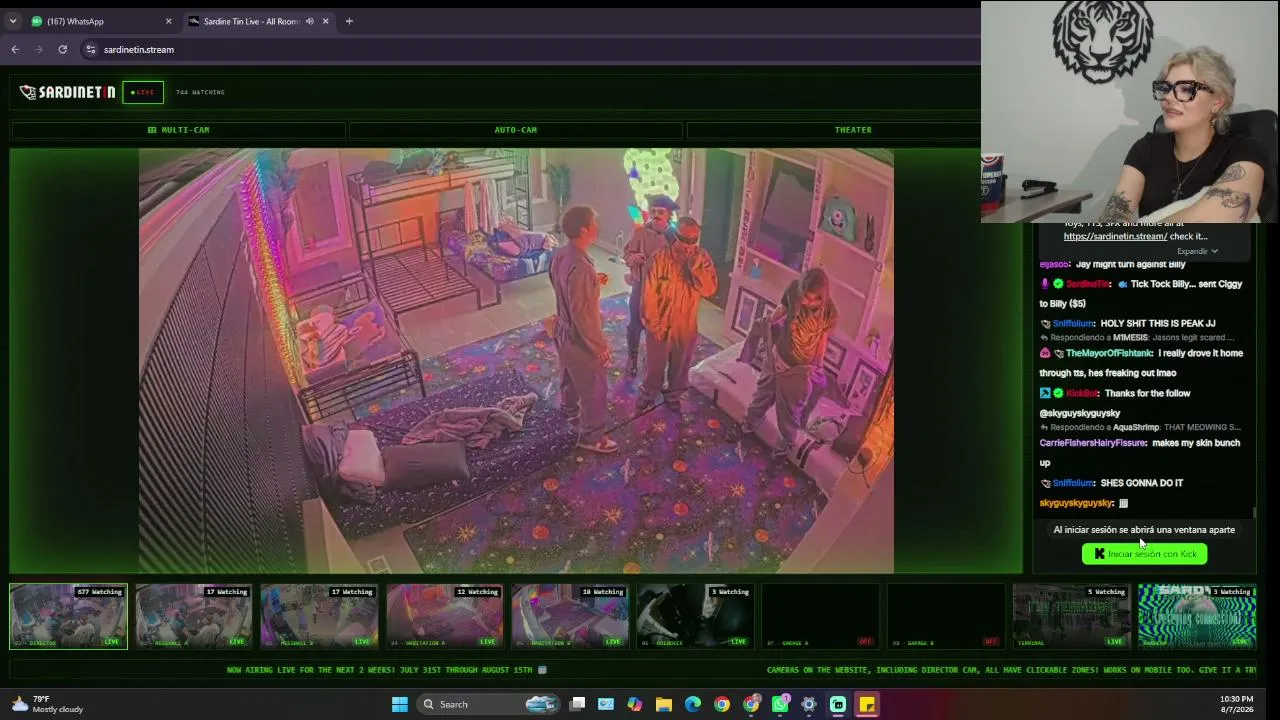Screen dimensions: 1280x720
Task: Click the LIVE status badge
Action: coord(143,92)
